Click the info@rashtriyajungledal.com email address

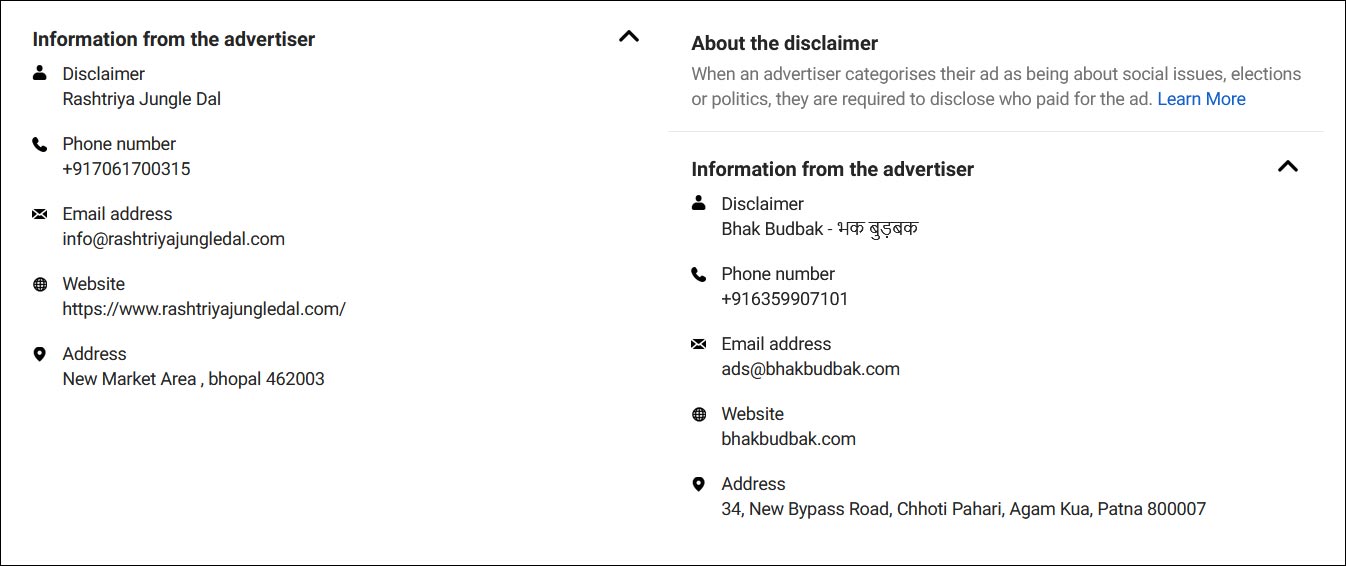(x=174, y=239)
